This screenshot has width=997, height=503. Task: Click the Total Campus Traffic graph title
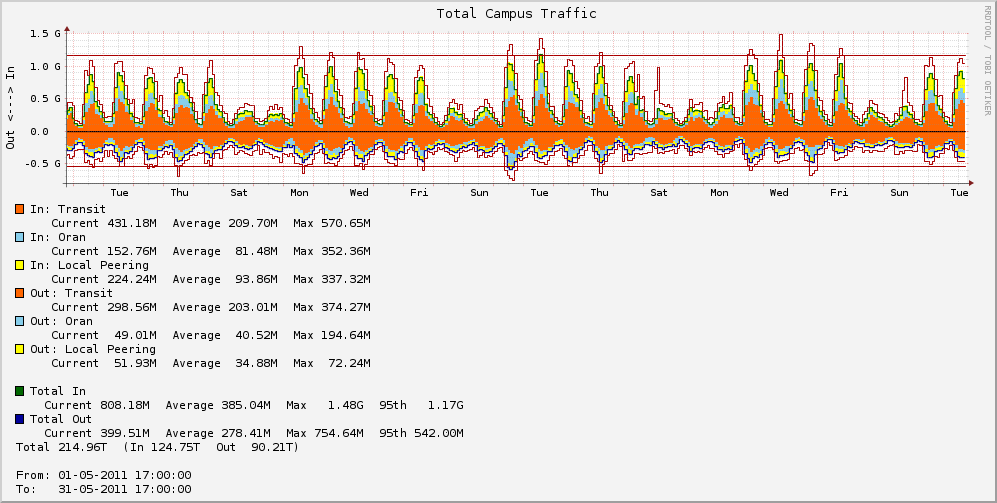pyautogui.click(x=516, y=14)
